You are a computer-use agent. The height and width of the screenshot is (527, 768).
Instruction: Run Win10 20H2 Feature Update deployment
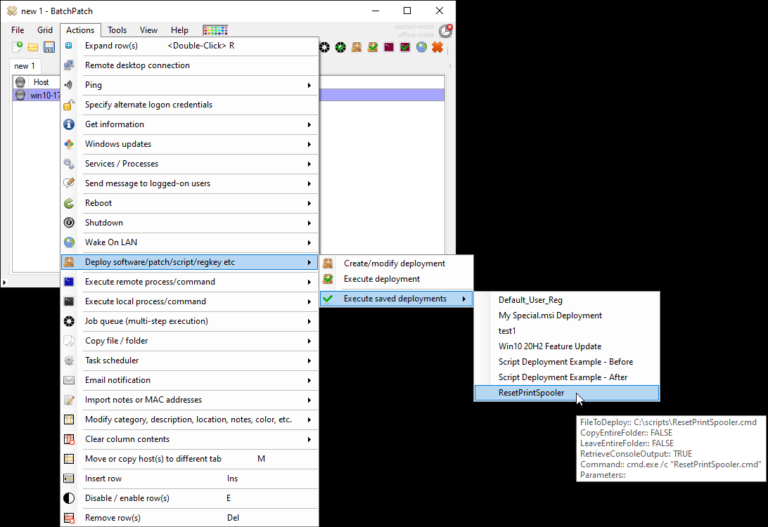click(567, 346)
